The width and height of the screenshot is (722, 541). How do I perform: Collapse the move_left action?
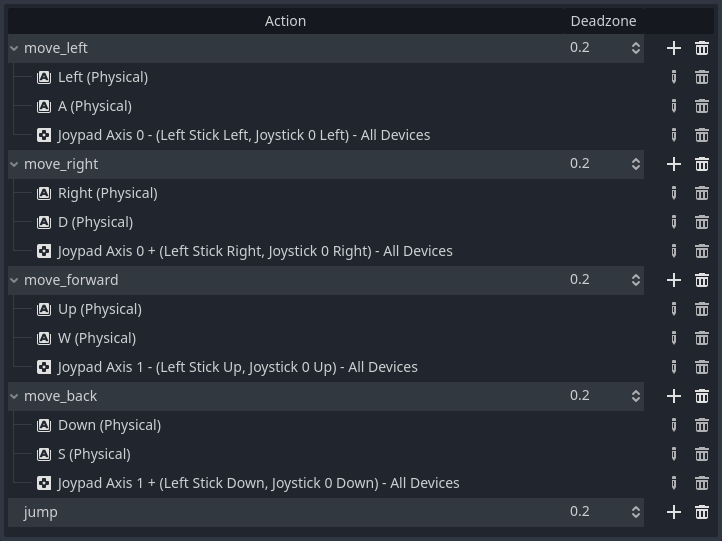[x=14, y=48]
